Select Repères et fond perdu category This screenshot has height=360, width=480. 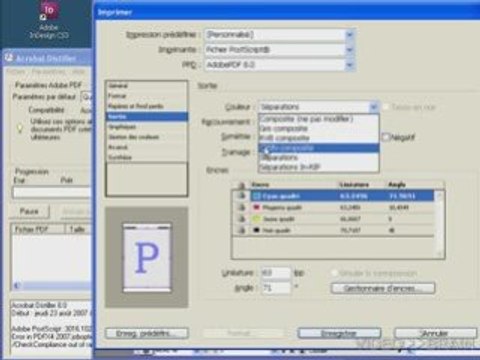point(147,106)
